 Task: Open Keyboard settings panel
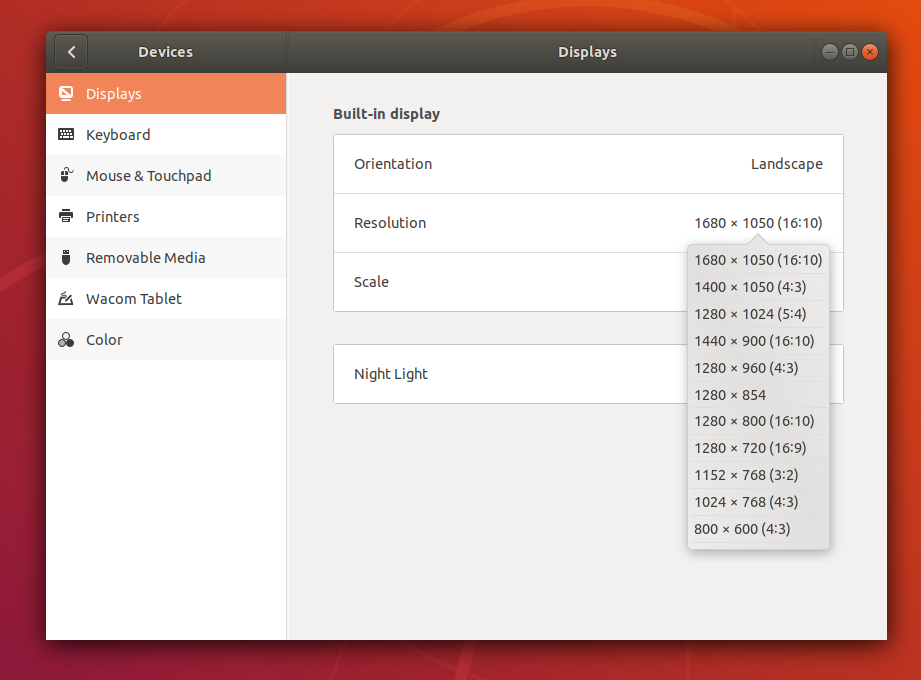(166, 134)
